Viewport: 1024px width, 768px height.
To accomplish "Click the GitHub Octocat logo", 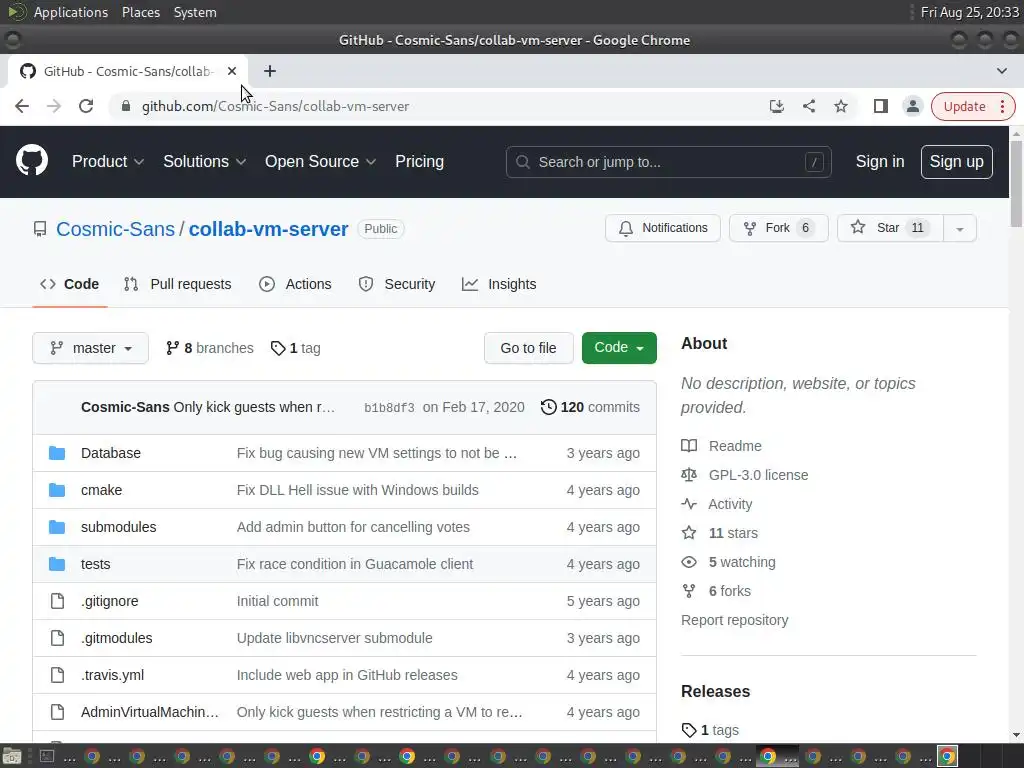I will click(31, 161).
